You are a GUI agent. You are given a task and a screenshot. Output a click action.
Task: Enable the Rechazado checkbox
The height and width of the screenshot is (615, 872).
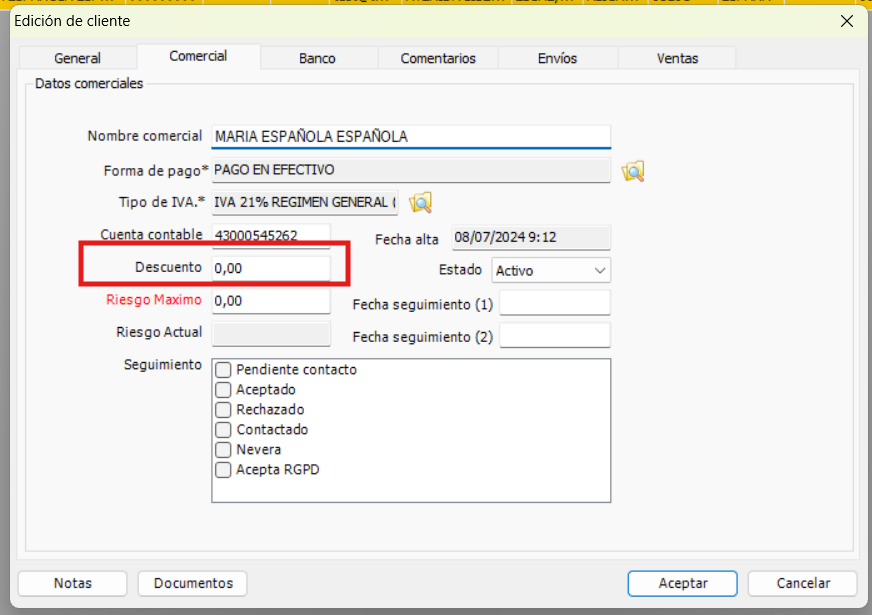click(x=222, y=409)
